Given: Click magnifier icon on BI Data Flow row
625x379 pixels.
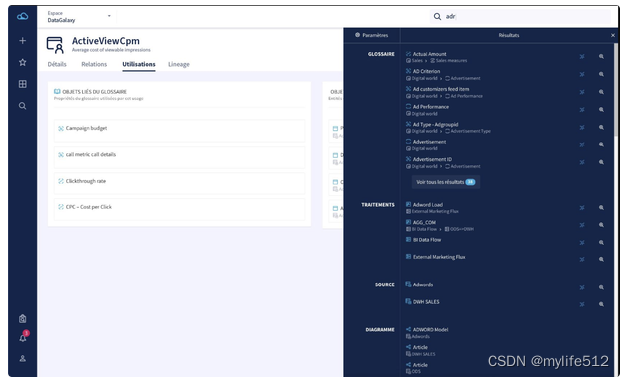Looking at the screenshot, I should [x=601, y=242].
